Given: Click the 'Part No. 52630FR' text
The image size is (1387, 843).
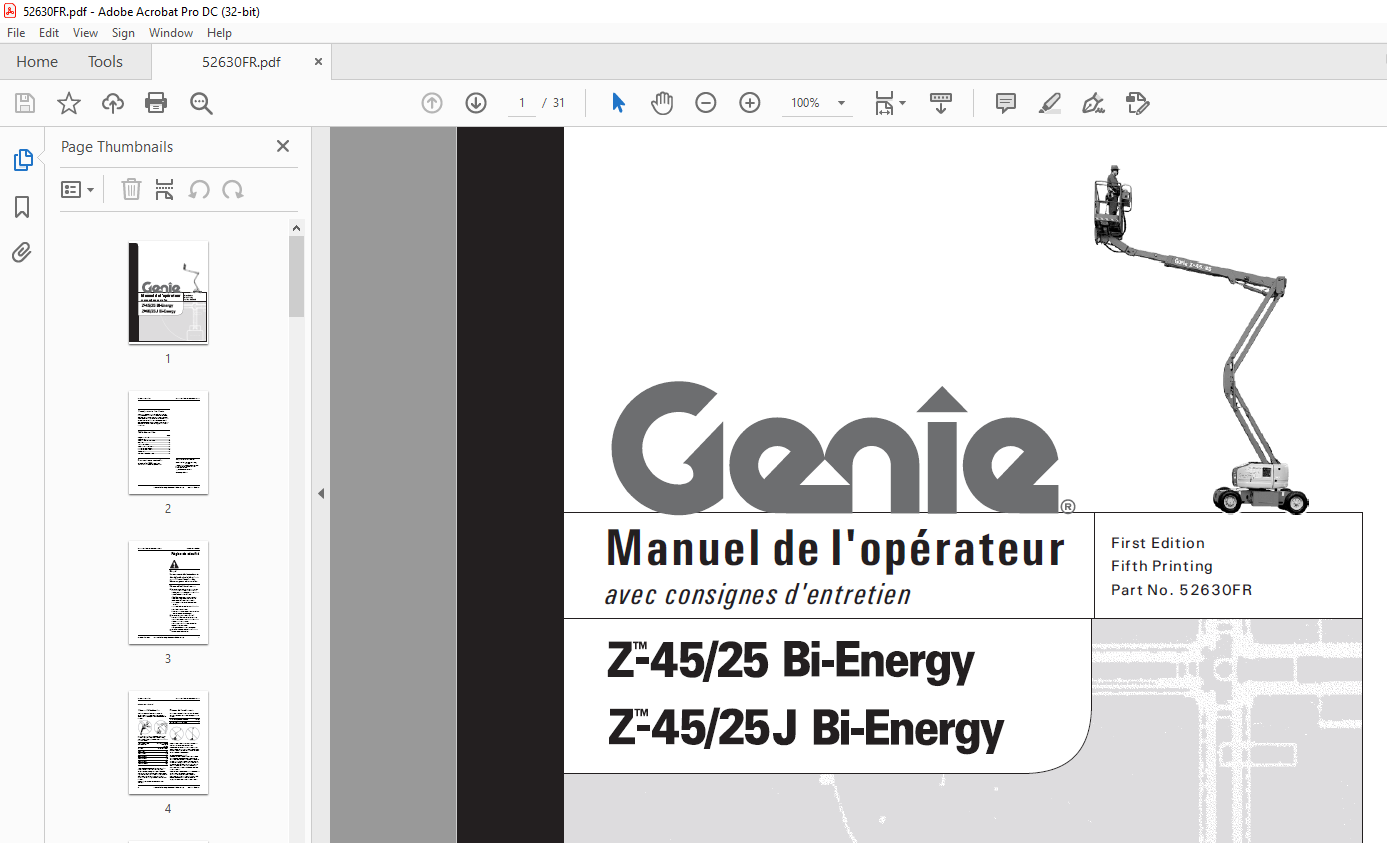Looking at the screenshot, I should (x=1181, y=590).
